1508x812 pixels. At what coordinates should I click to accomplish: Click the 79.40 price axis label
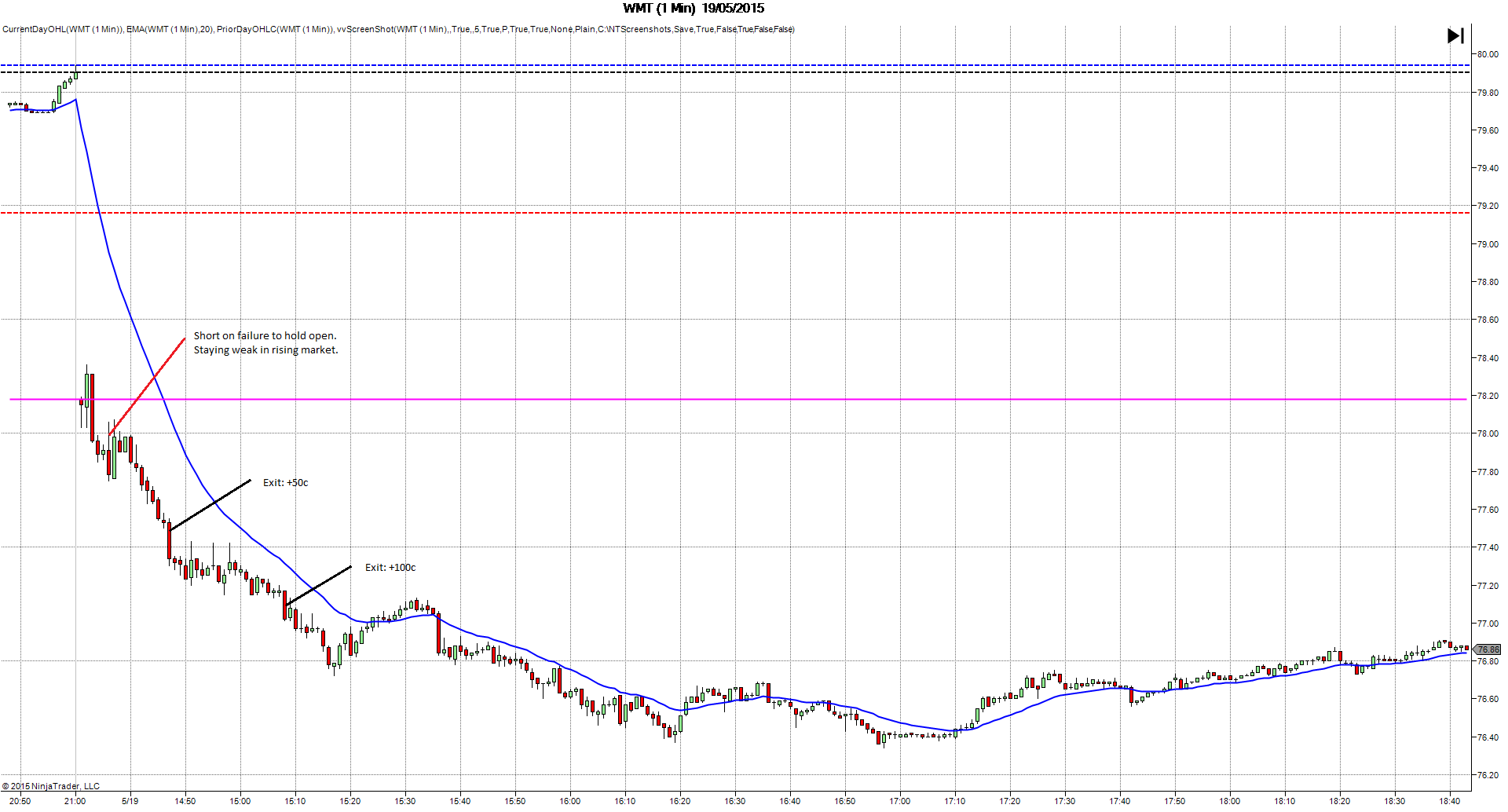coord(1488,168)
